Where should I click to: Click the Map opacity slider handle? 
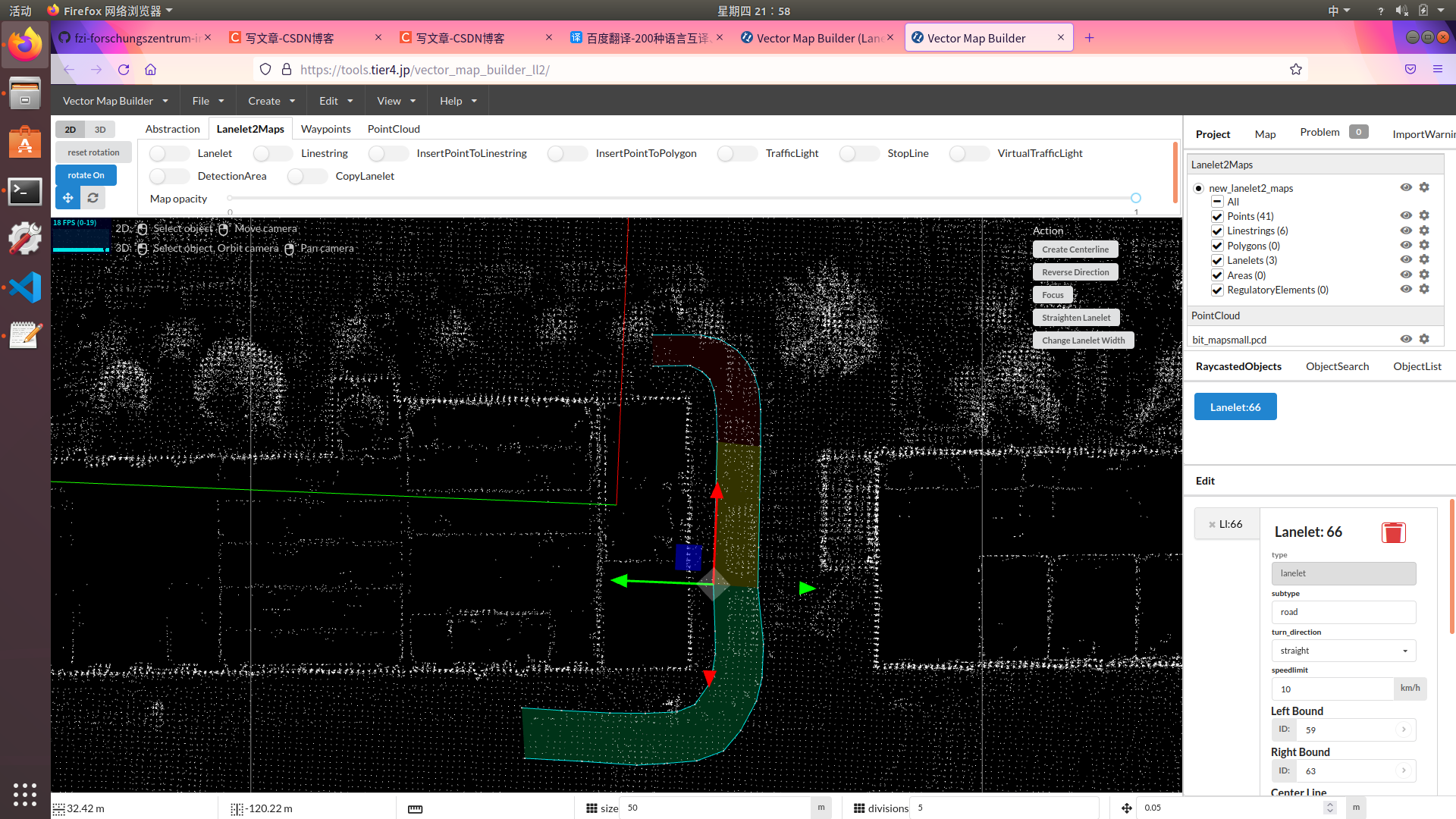[1135, 198]
